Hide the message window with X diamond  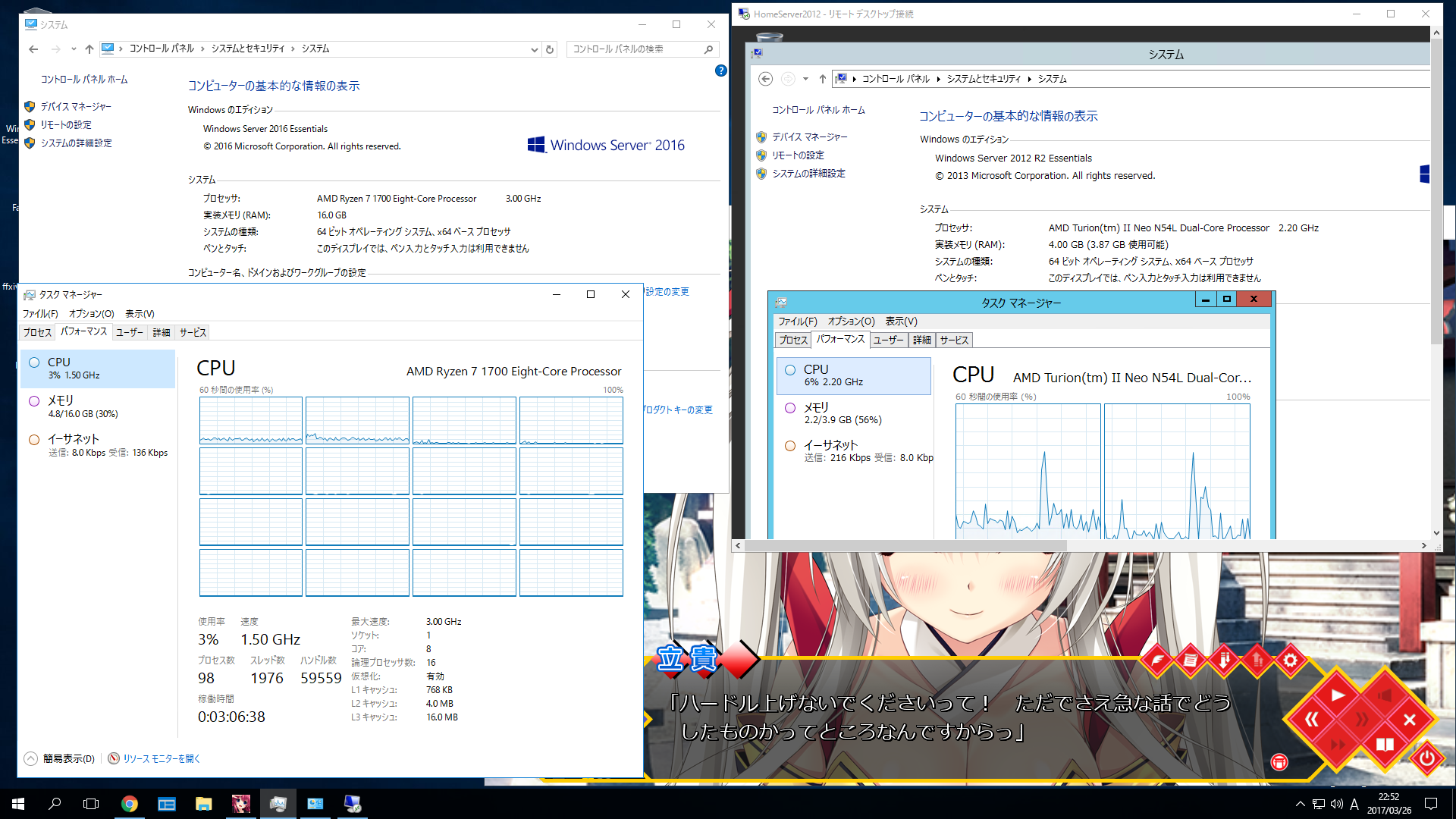click(x=1409, y=720)
